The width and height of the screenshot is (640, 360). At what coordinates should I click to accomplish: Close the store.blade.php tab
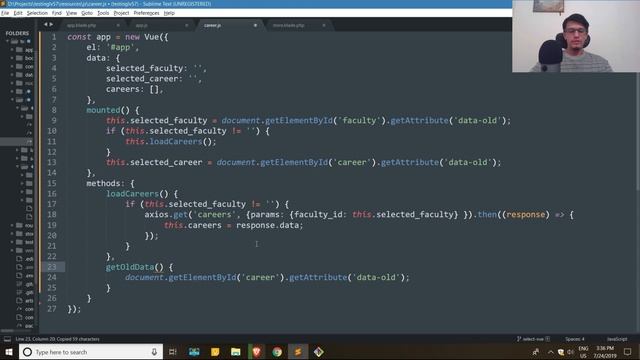tap(324, 25)
